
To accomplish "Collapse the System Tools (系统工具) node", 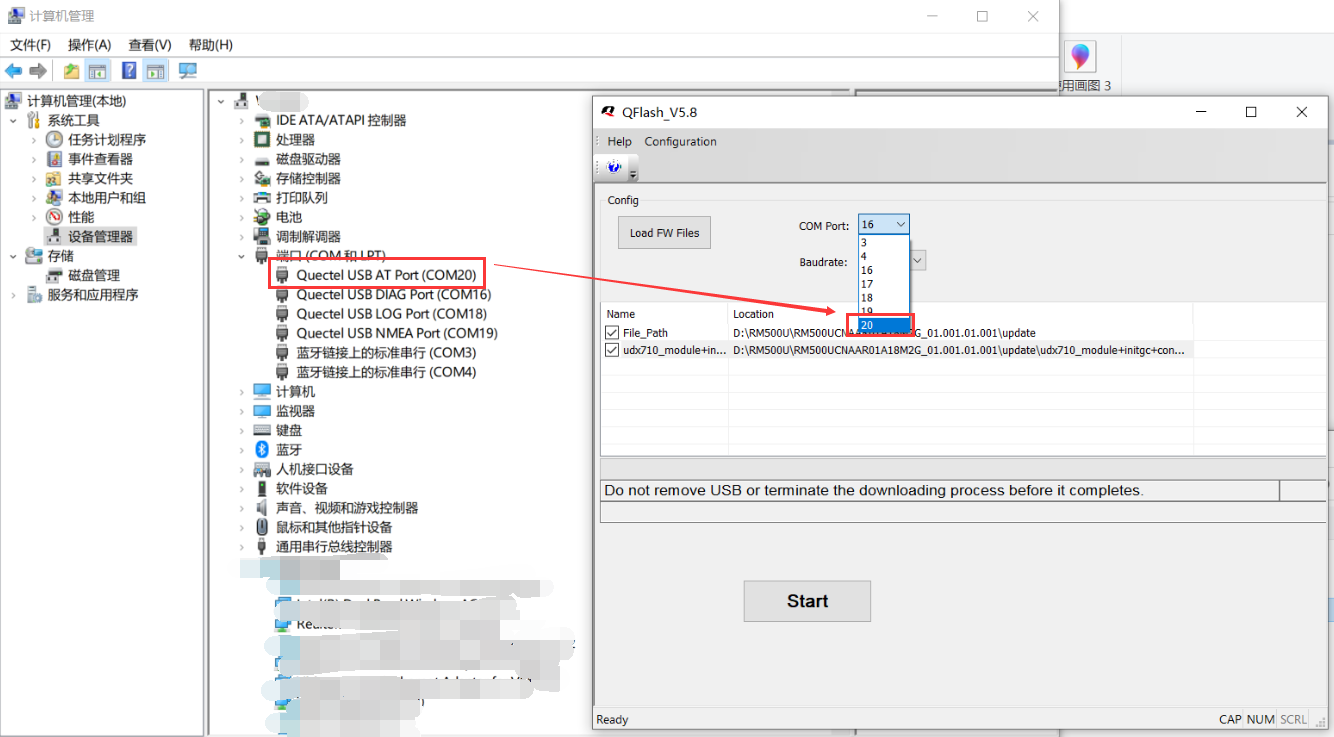I will pyautogui.click(x=13, y=121).
